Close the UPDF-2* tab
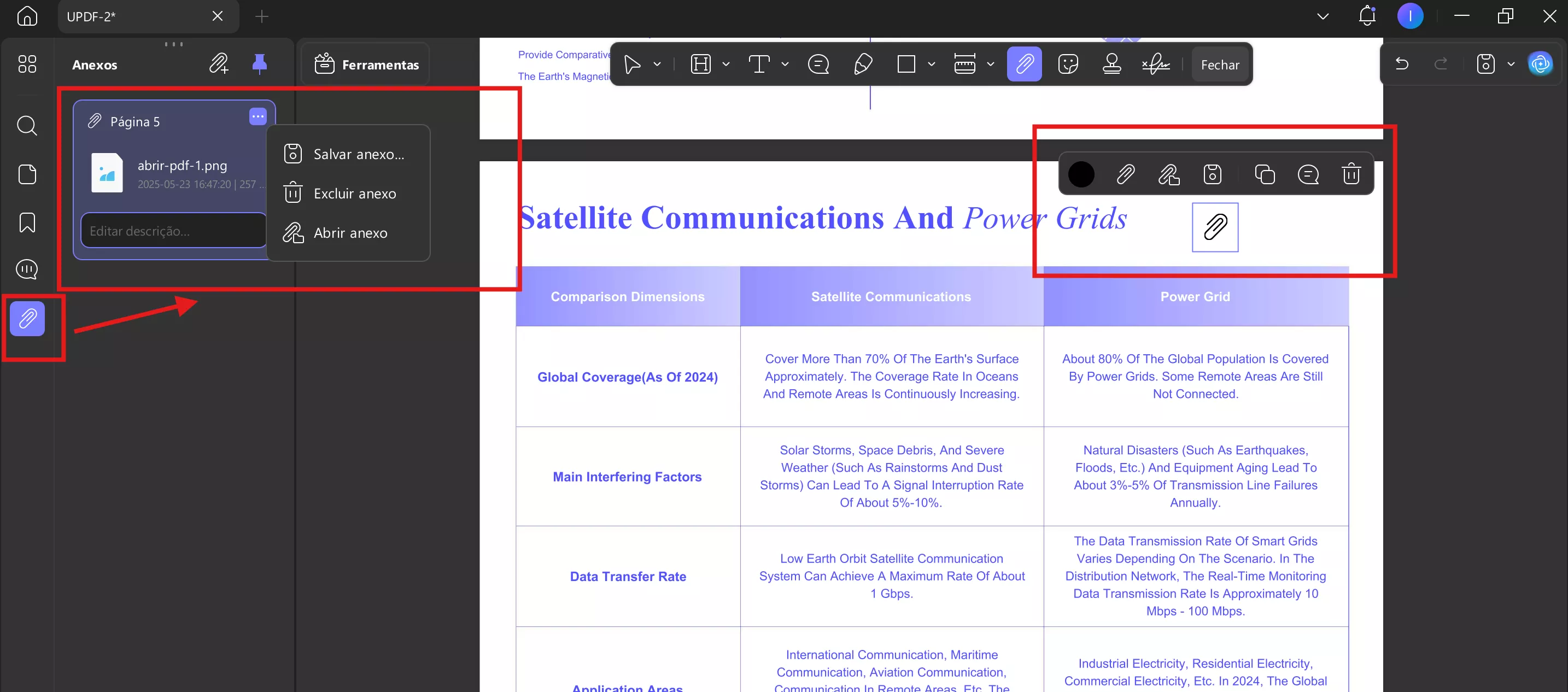Image resolution: width=1568 pixels, height=692 pixels. click(217, 16)
